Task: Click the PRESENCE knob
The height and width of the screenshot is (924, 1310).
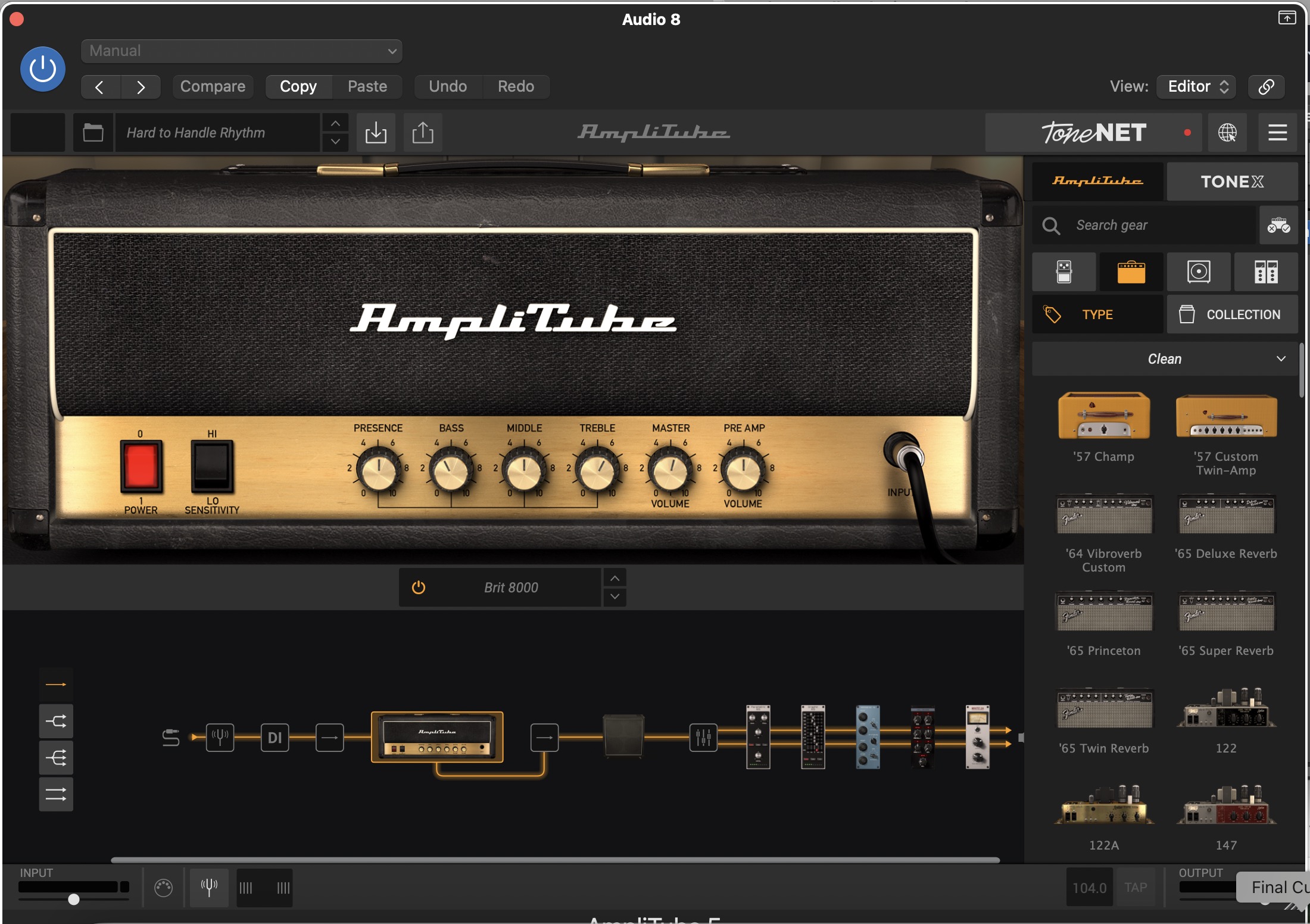Action: coord(378,470)
